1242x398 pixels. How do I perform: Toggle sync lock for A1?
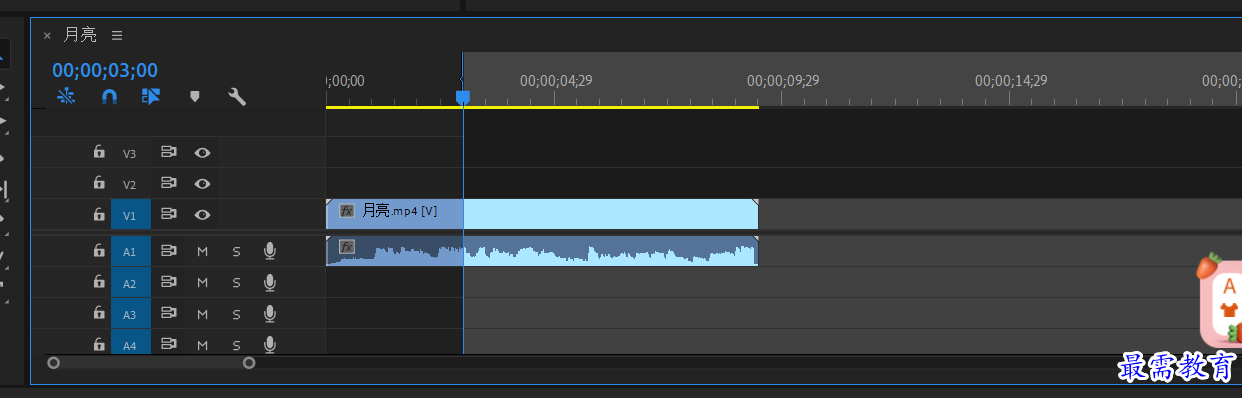point(169,252)
